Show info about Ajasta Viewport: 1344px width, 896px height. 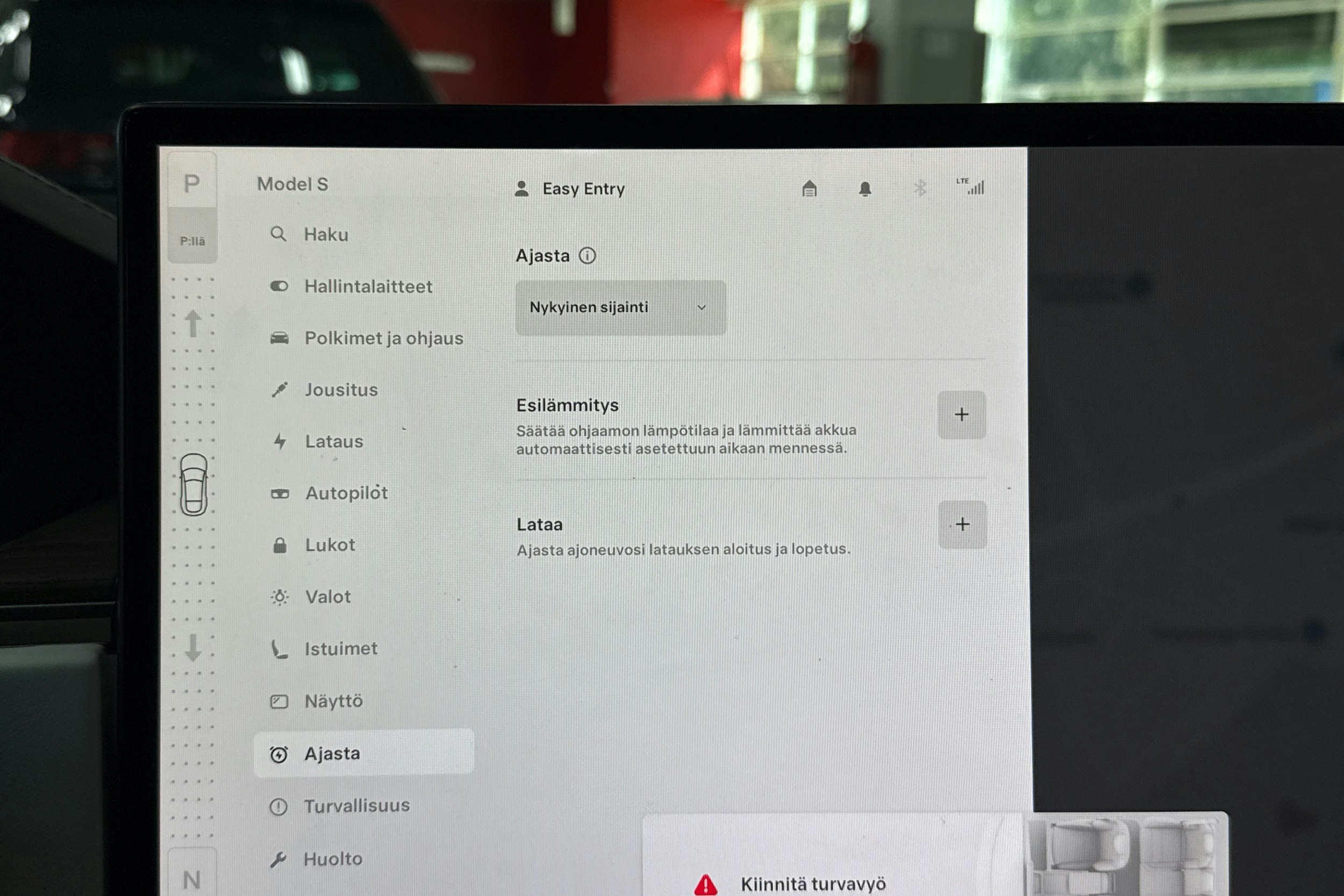pos(588,255)
